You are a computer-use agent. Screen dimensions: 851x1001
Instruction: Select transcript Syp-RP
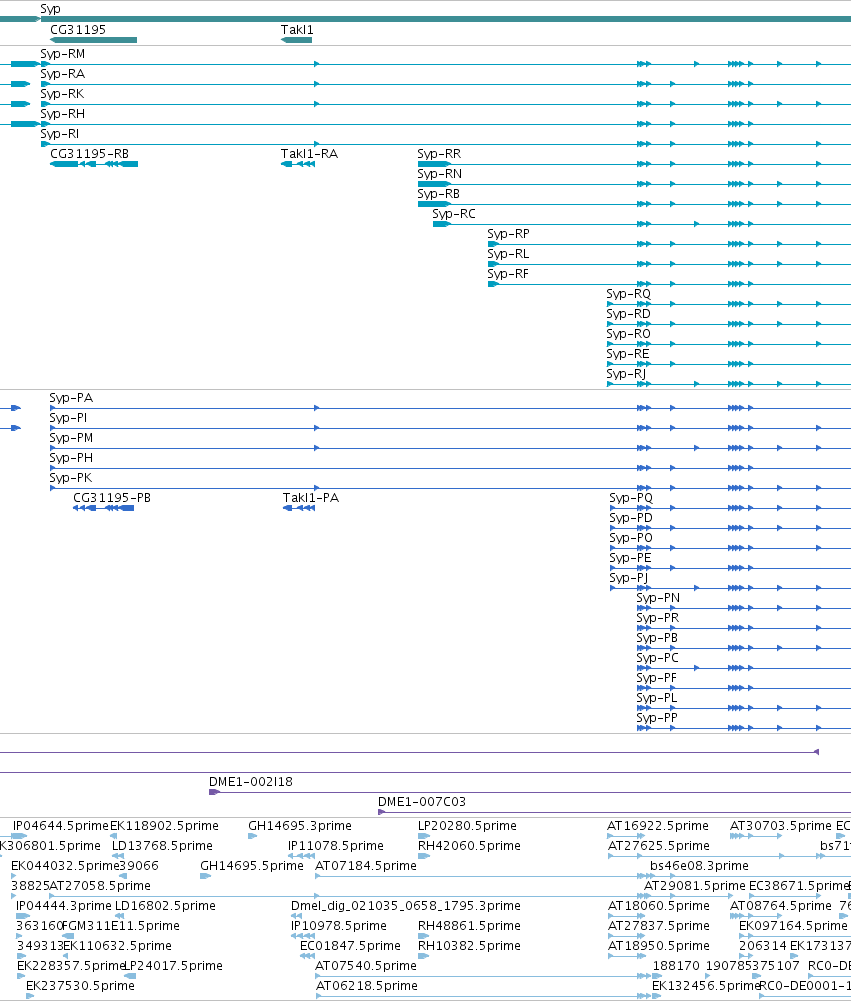(x=508, y=234)
